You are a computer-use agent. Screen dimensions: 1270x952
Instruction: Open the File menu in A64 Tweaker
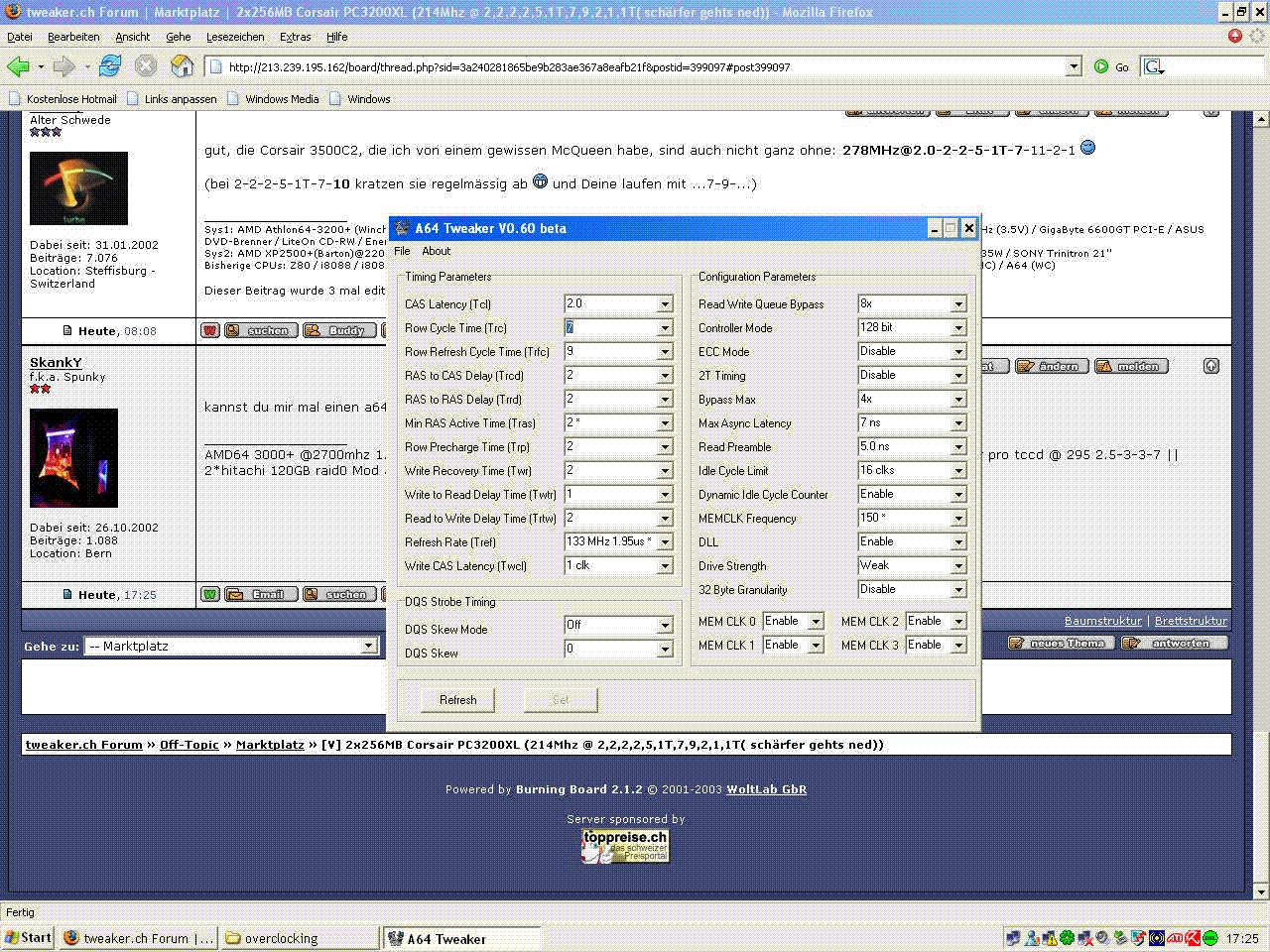(402, 251)
